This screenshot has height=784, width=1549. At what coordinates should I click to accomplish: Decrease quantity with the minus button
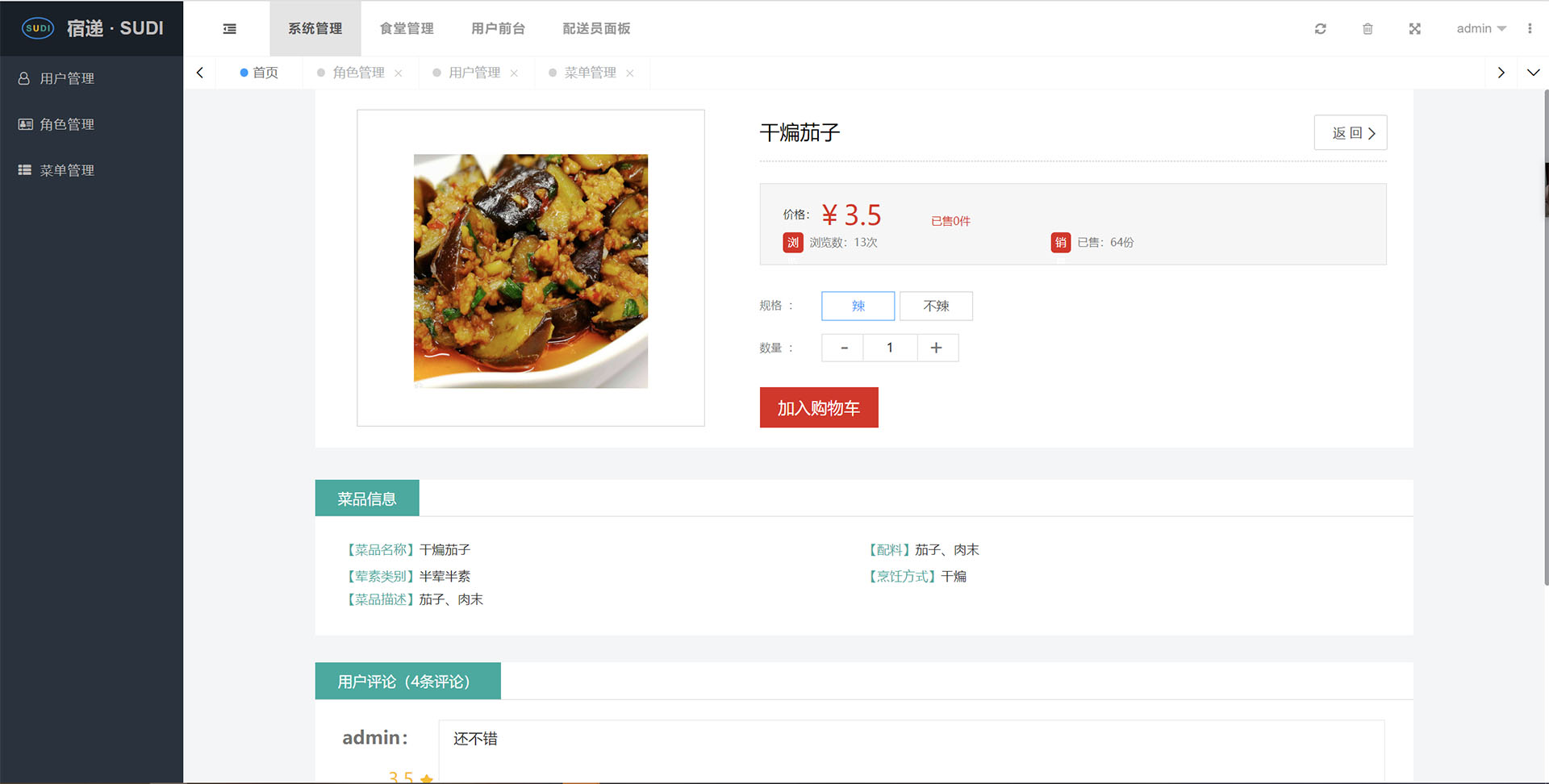[x=843, y=348]
